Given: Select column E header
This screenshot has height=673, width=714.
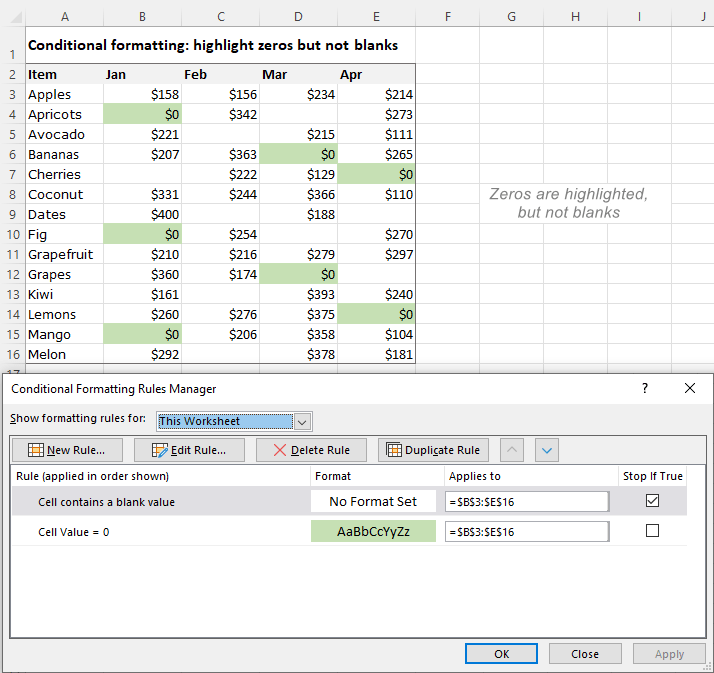Looking at the screenshot, I should point(376,17).
